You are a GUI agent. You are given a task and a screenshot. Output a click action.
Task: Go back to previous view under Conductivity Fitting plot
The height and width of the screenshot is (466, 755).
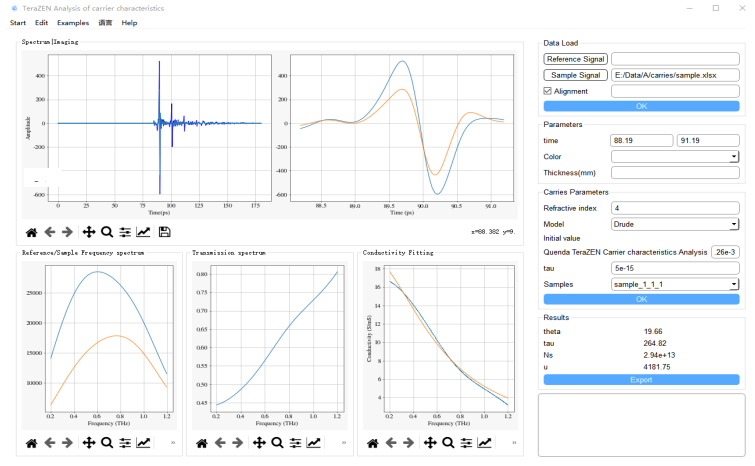coord(390,443)
